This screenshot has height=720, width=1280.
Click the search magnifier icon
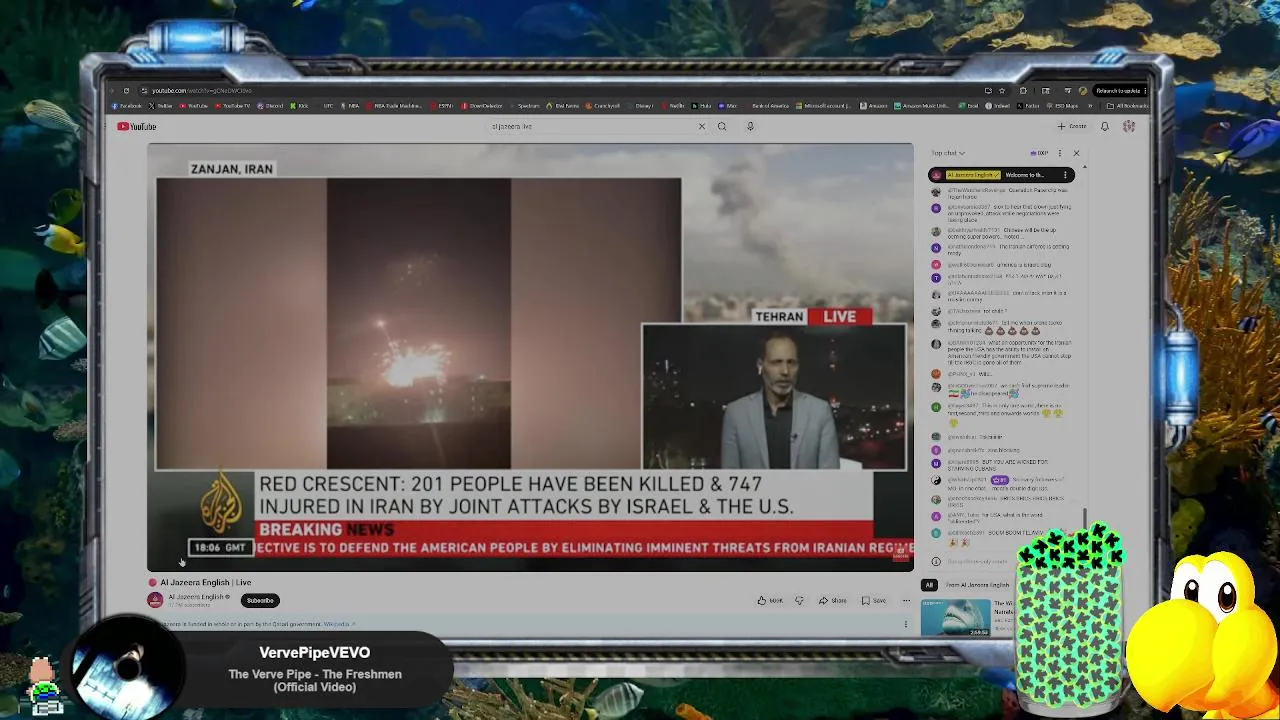[722, 126]
